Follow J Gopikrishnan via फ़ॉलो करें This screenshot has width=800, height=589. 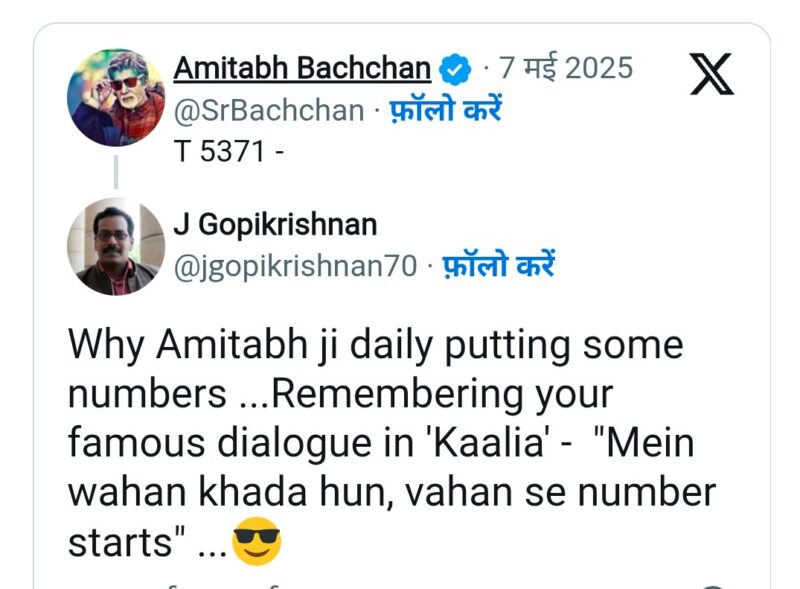(498, 264)
